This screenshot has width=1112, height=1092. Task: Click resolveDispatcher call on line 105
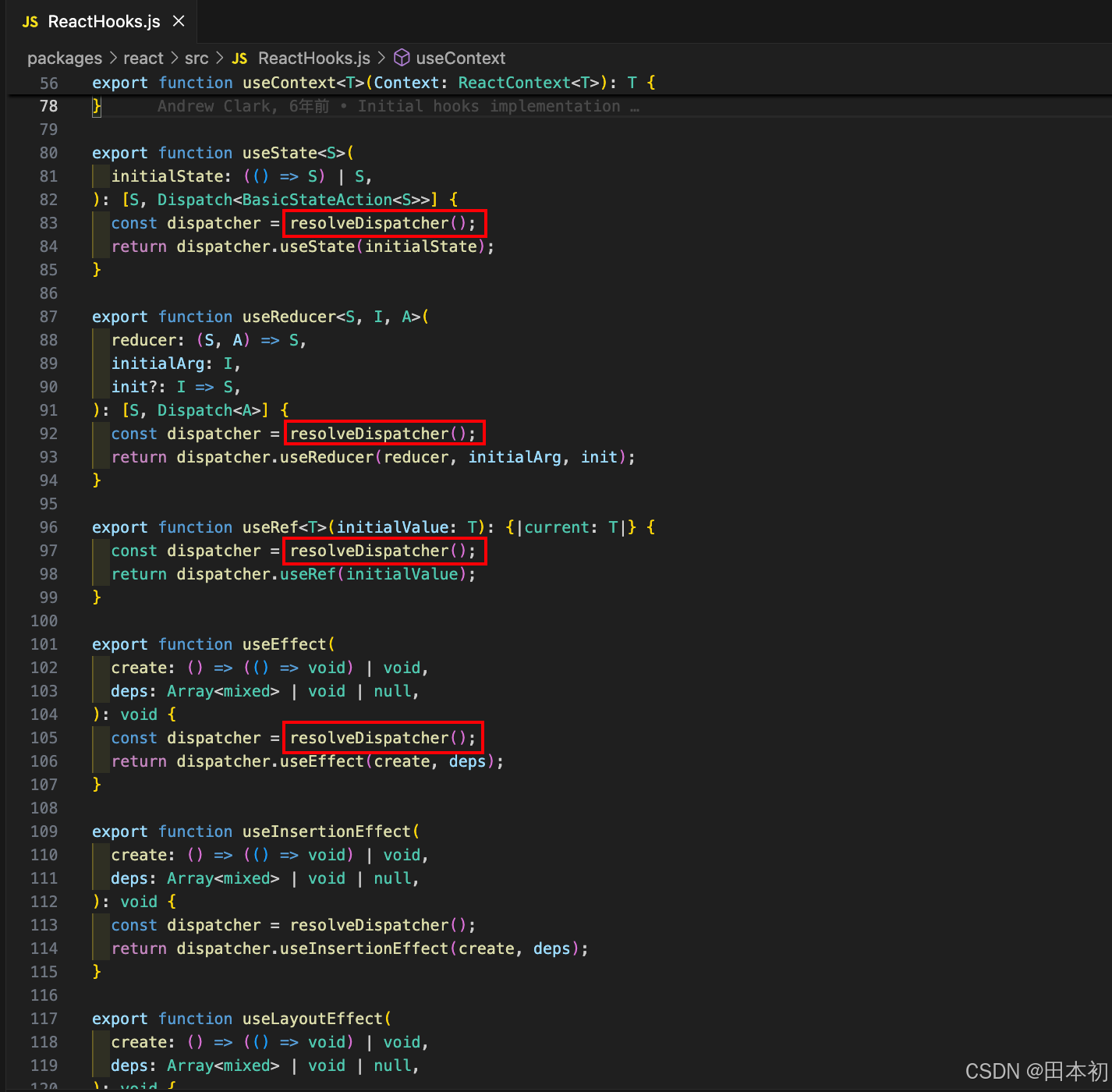(383, 738)
